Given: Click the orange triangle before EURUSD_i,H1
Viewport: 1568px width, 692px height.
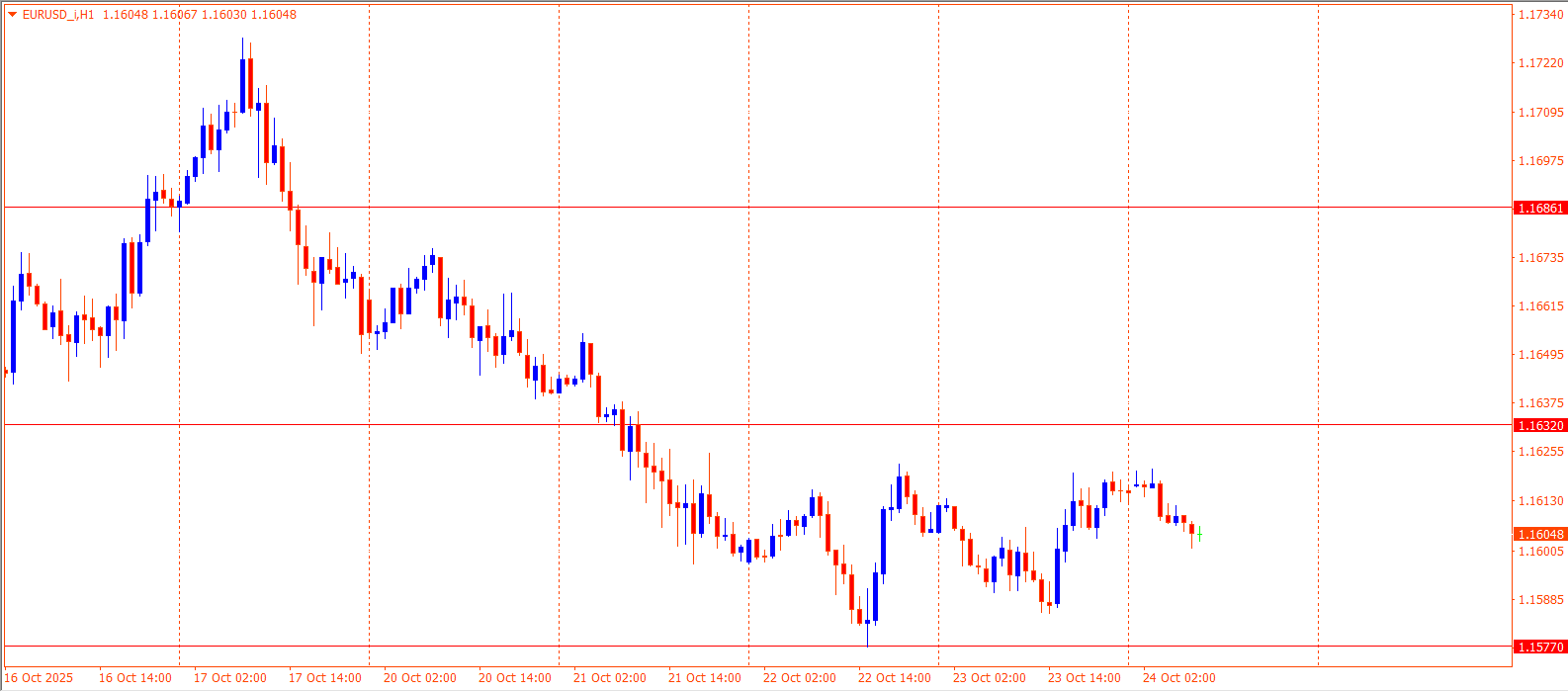Looking at the screenshot, I should pyautogui.click(x=12, y=15).
